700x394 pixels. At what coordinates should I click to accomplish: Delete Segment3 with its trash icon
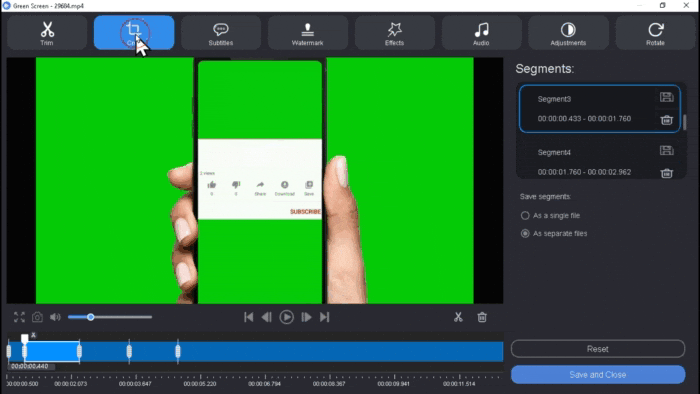667,120
